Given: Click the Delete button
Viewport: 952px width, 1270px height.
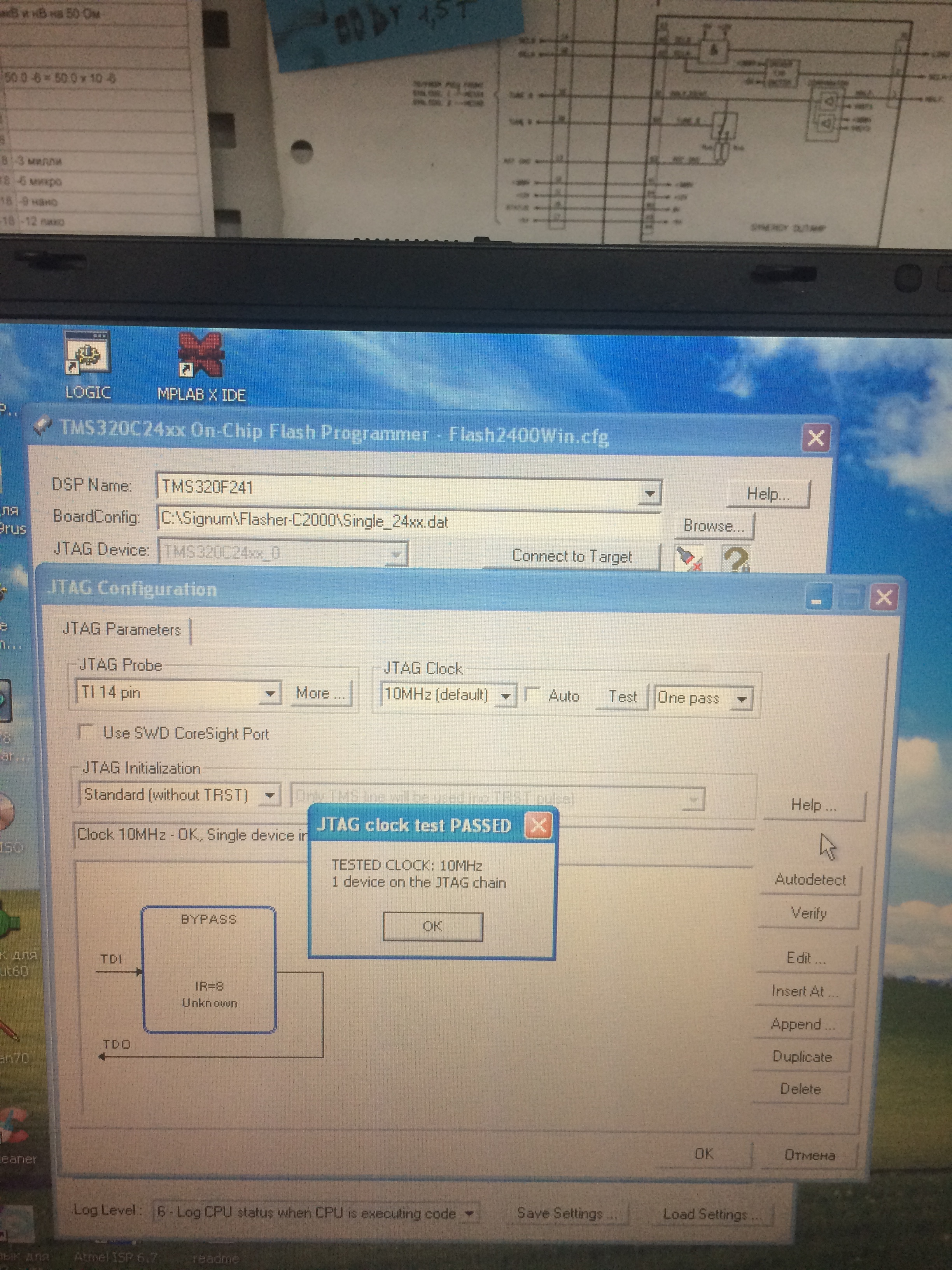Looking at the screenshot, I should [x=800, y=1089].
